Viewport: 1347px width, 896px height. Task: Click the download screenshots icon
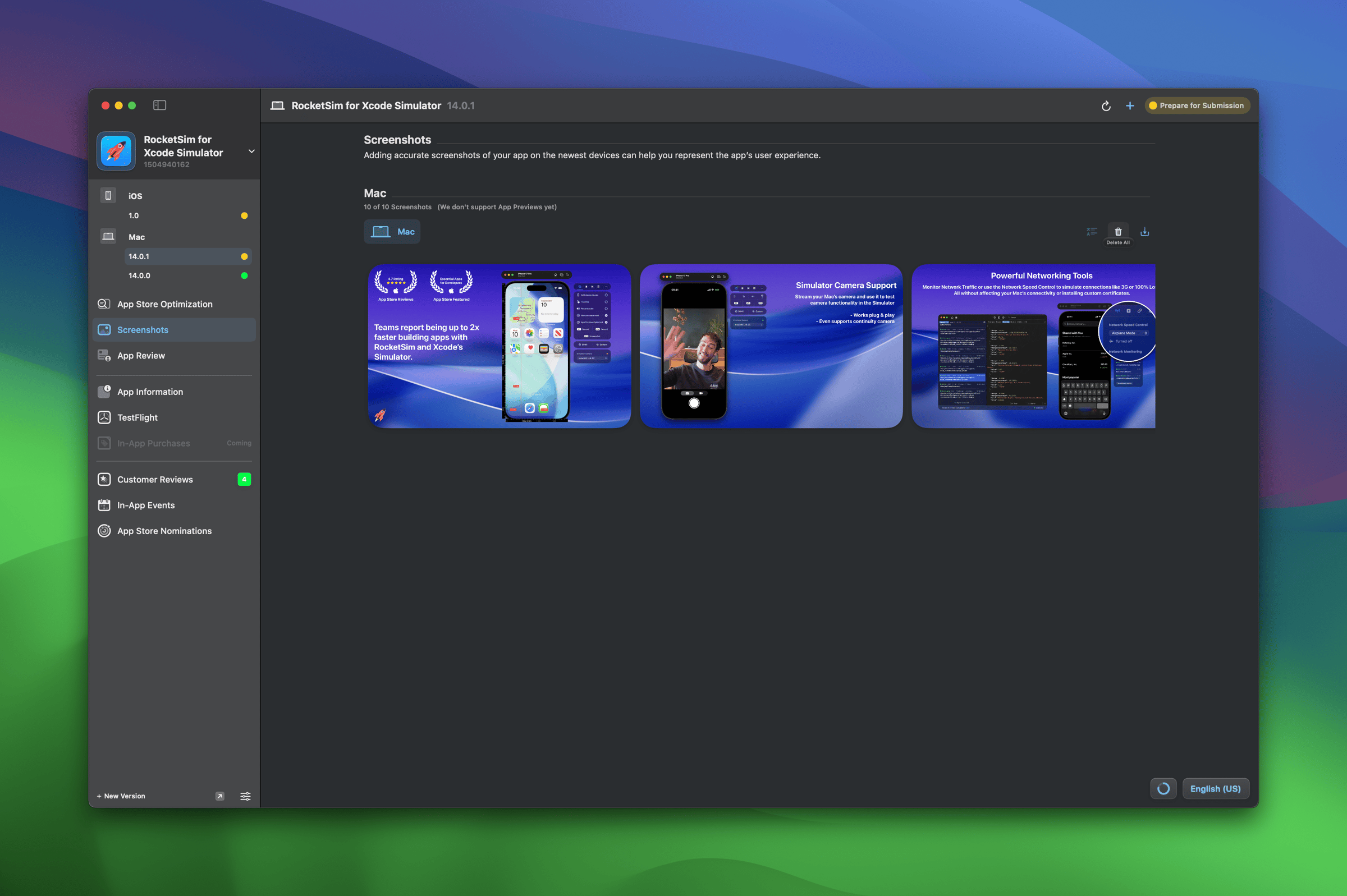1145,231
